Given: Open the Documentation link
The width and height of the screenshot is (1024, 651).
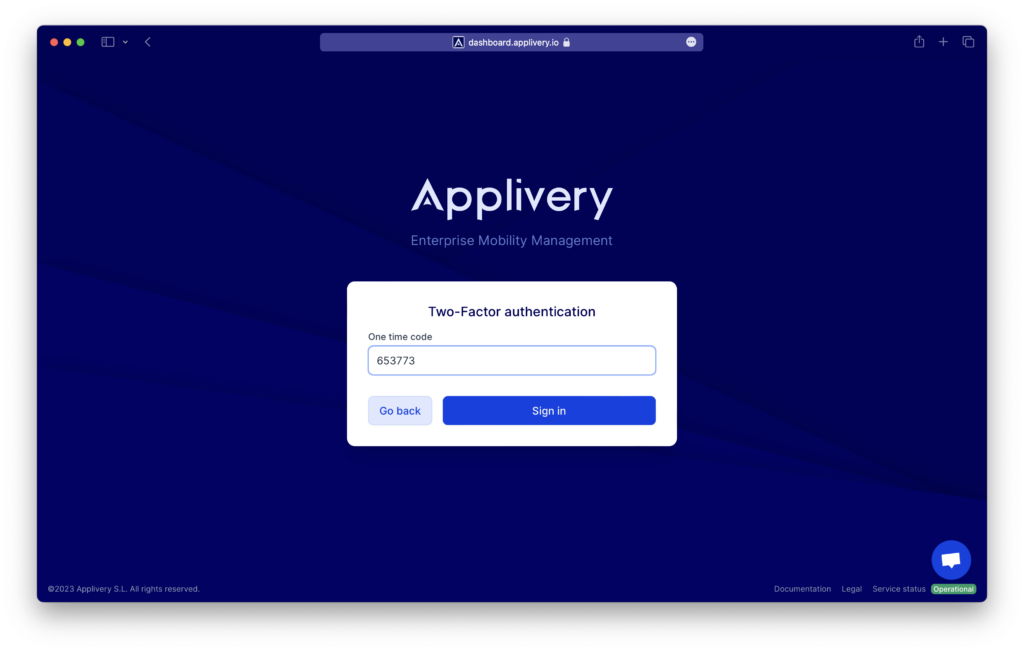Looking at the screenshot, I should (x=803, y=589).
